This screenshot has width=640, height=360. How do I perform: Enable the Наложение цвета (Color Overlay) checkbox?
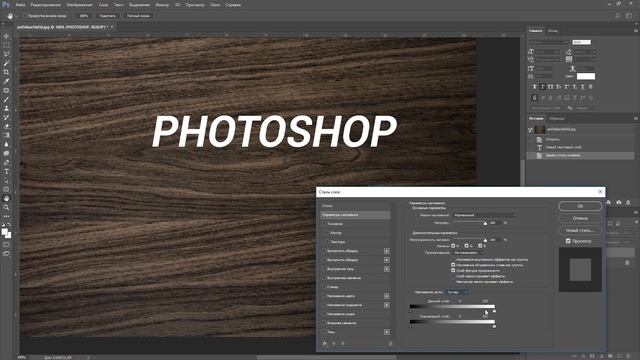(x=324, y=296)
